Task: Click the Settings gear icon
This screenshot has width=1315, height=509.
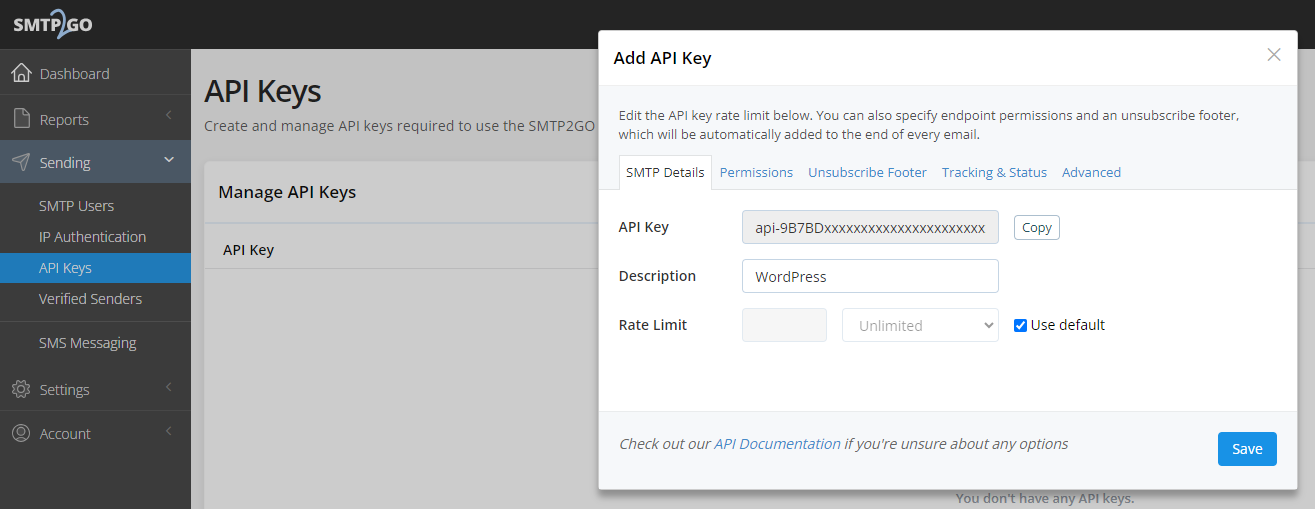Action: [x=21, y=389]
